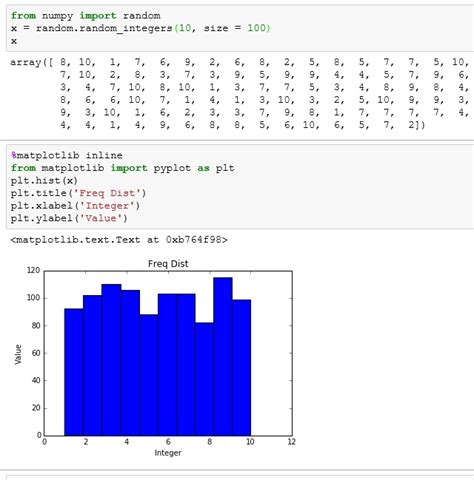This screenshot has width=474, height=480.
Task: Click the 'array([' output prefix
Action: tap(32, 62)
